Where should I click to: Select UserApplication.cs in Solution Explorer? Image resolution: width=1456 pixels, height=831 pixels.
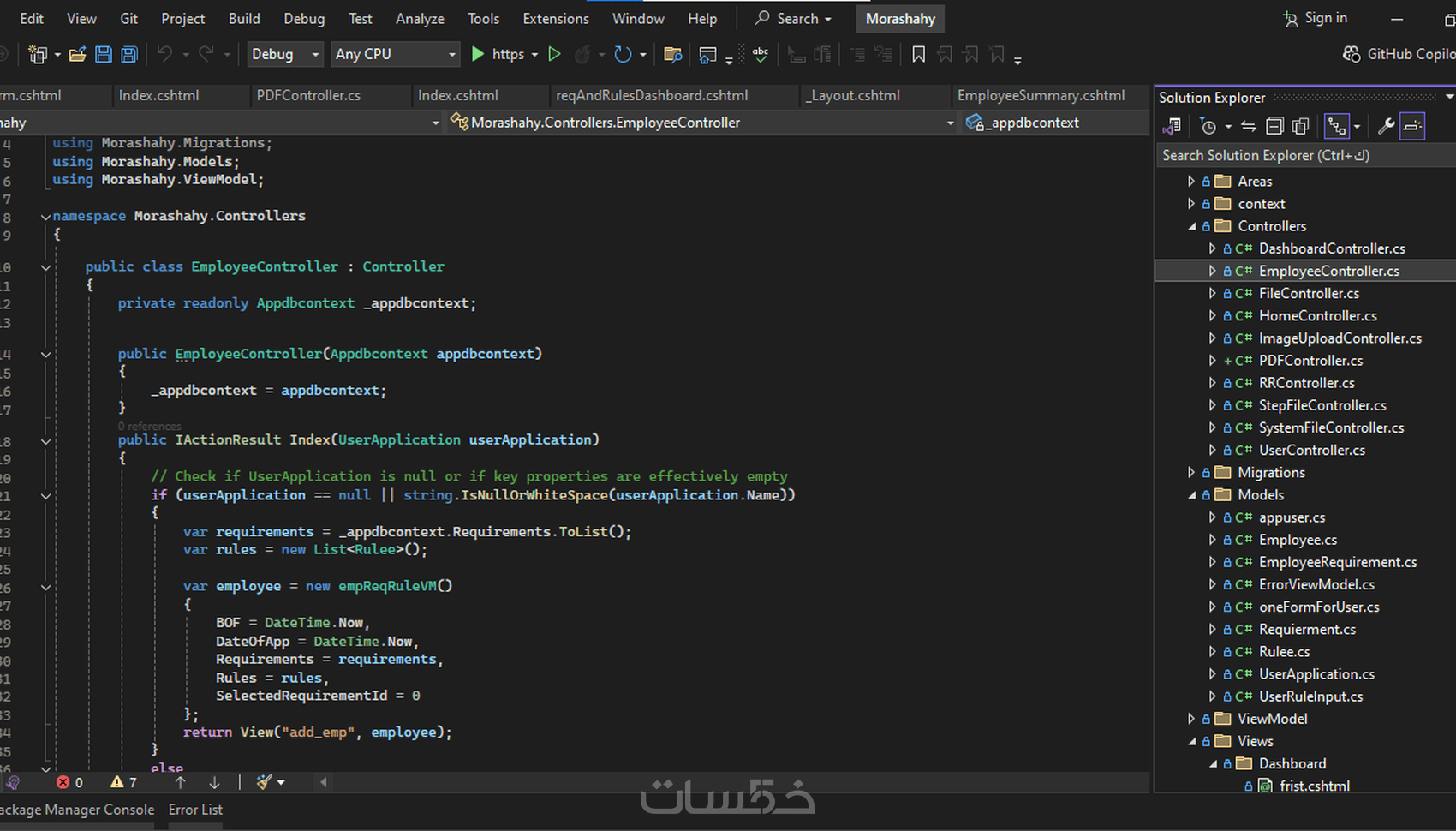[x=1316, y=674]
